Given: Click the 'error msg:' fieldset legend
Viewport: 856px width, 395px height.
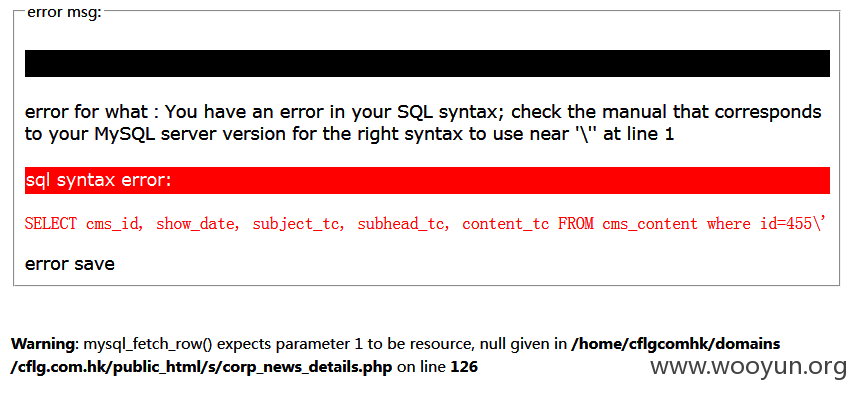Looking at the screenshot, I should click(x=64, y=12).
